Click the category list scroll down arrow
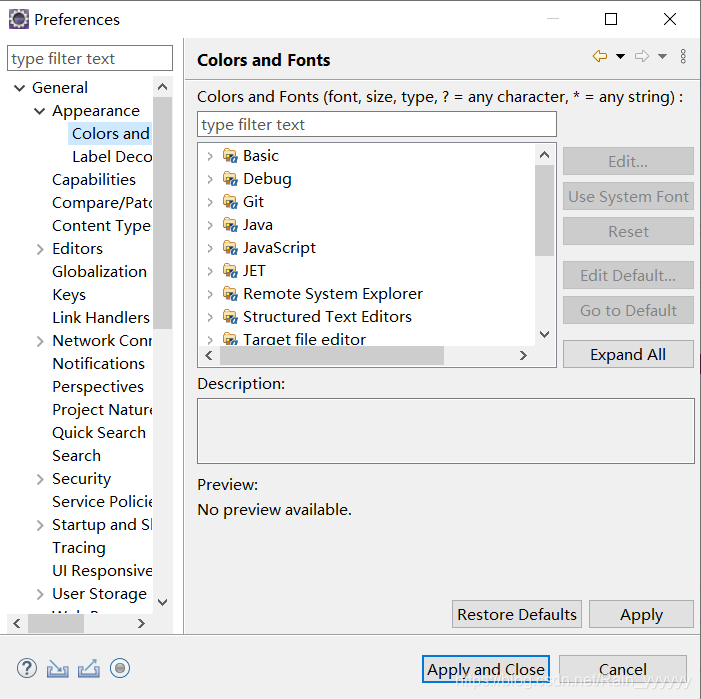This screenshot has width=701, height=699. tap(545, 334)
